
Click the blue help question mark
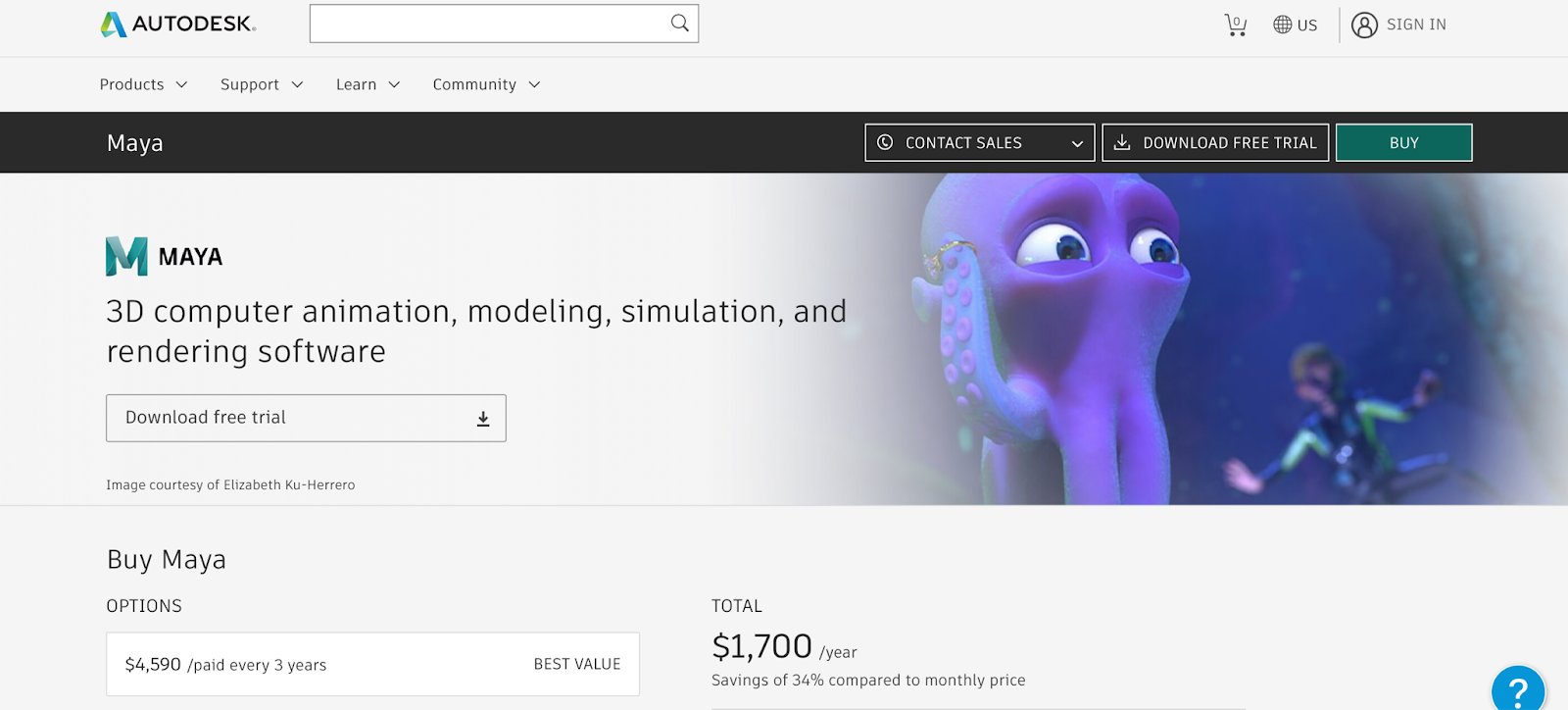(x=1518, y=690)
